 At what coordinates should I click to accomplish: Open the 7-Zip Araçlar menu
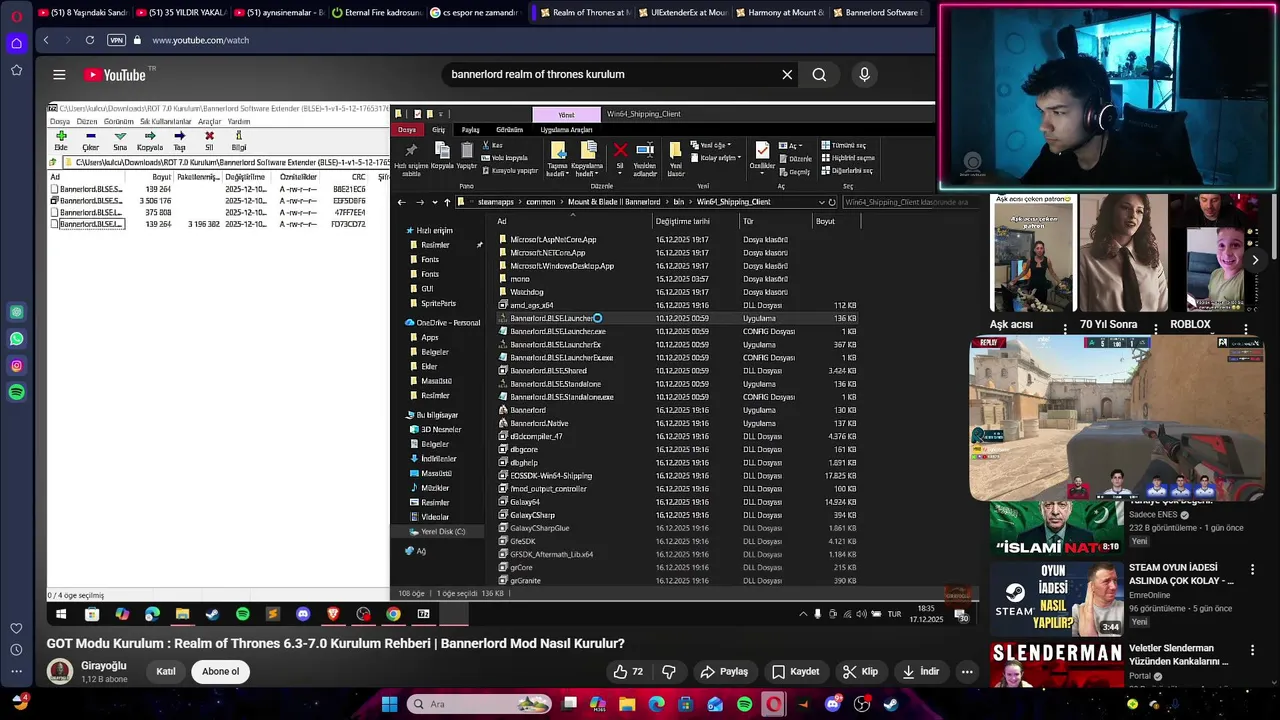pyautogui.click(x=209, y=122)
